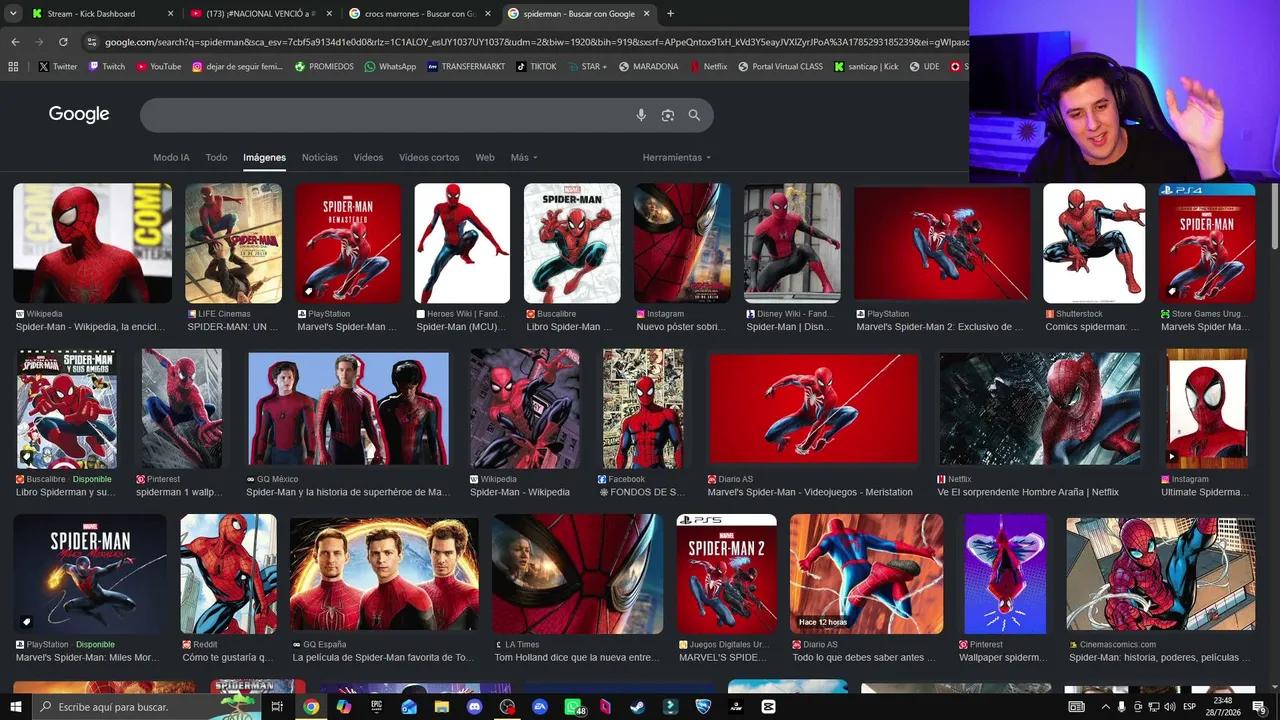
Task: Open the Twitter bookmark
Action: click(x=58, y=67)
